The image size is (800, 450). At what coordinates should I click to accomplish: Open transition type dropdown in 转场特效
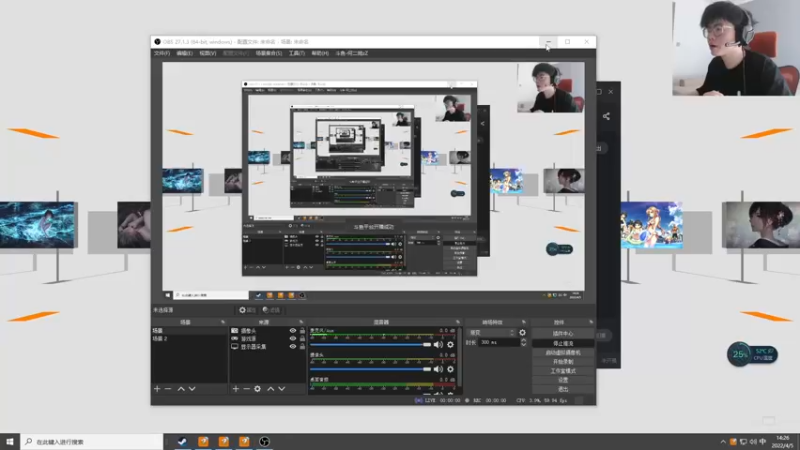(x=492, y=333)
